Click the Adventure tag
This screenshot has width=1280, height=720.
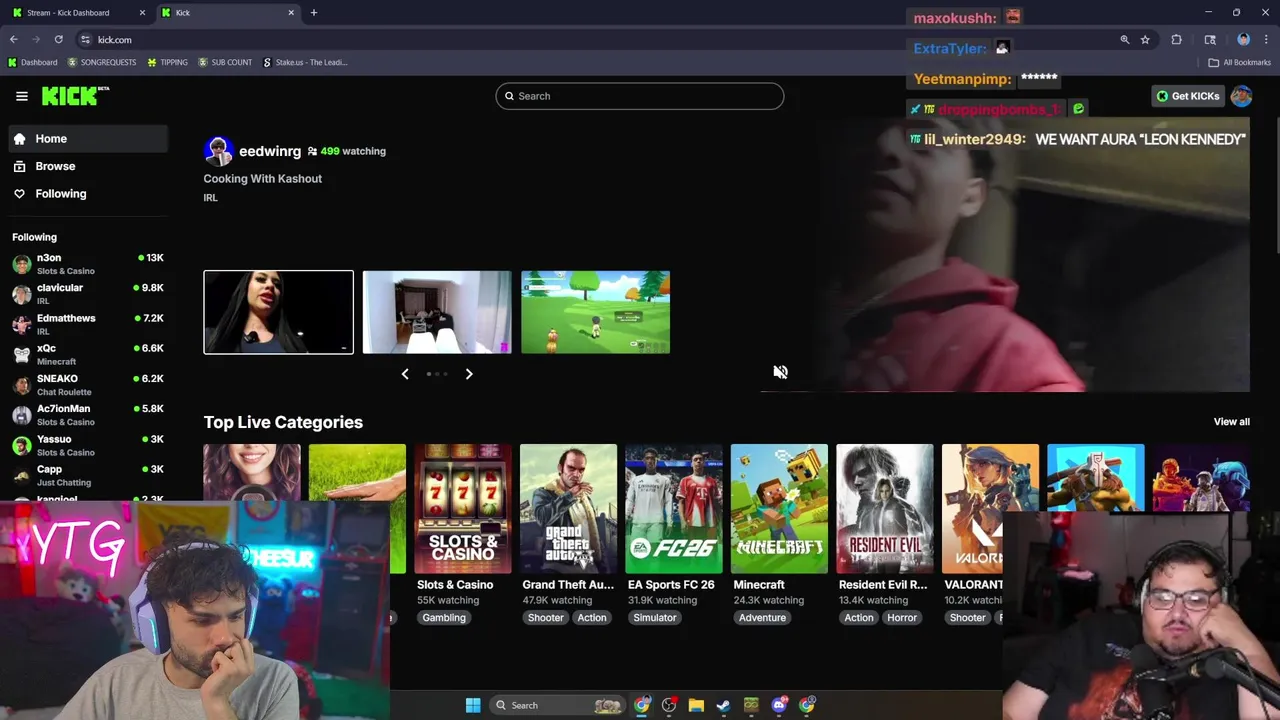coord(762,618)
